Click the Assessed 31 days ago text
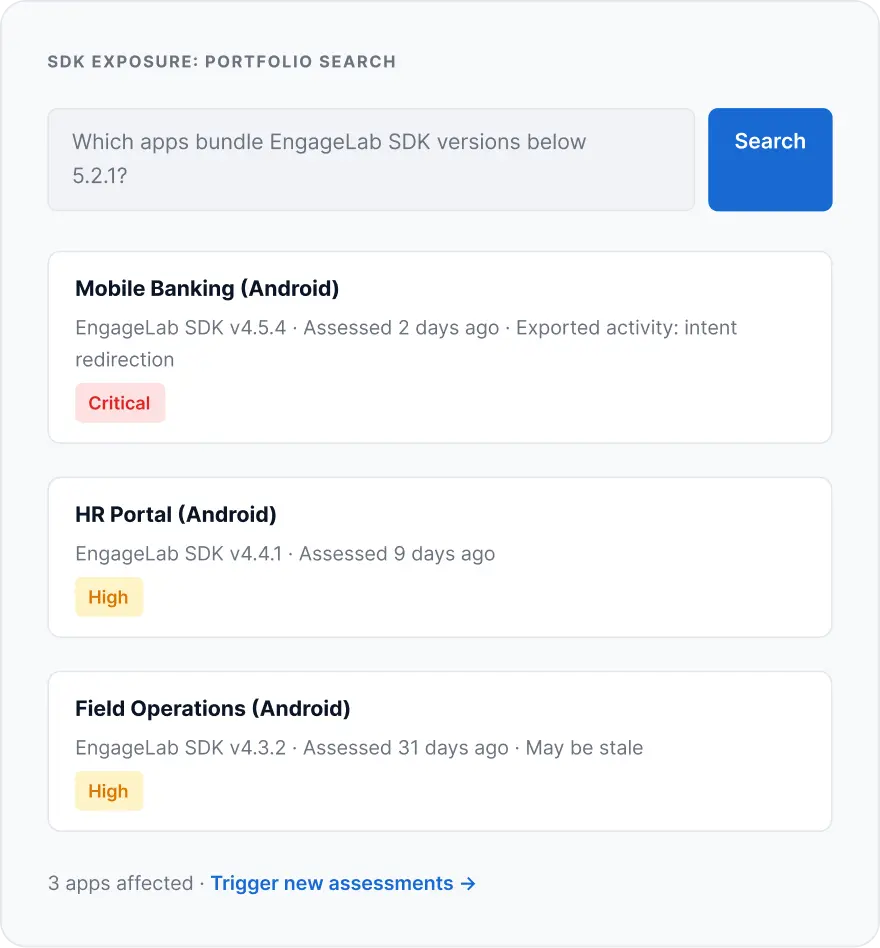Viewport: 880px width, 948px height. tap(406, 748)
